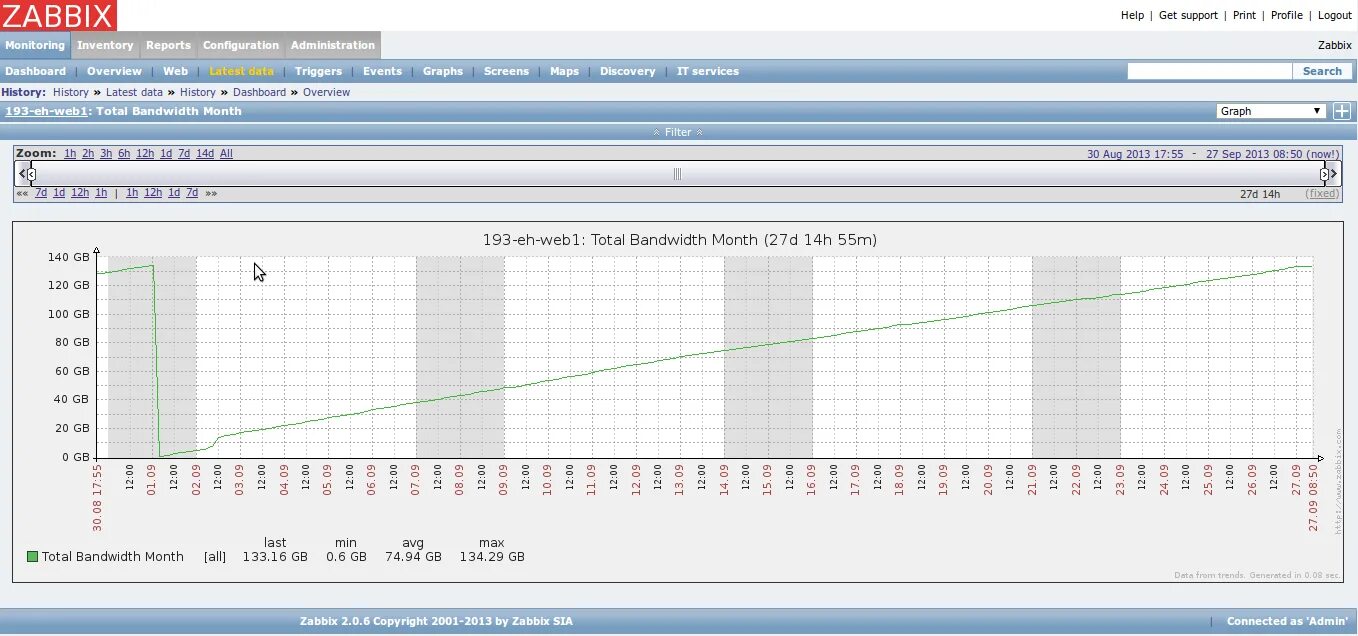The image size is (1358, 636).
Task: Select Latest data submenu
Action: click(x=241, y=71)
